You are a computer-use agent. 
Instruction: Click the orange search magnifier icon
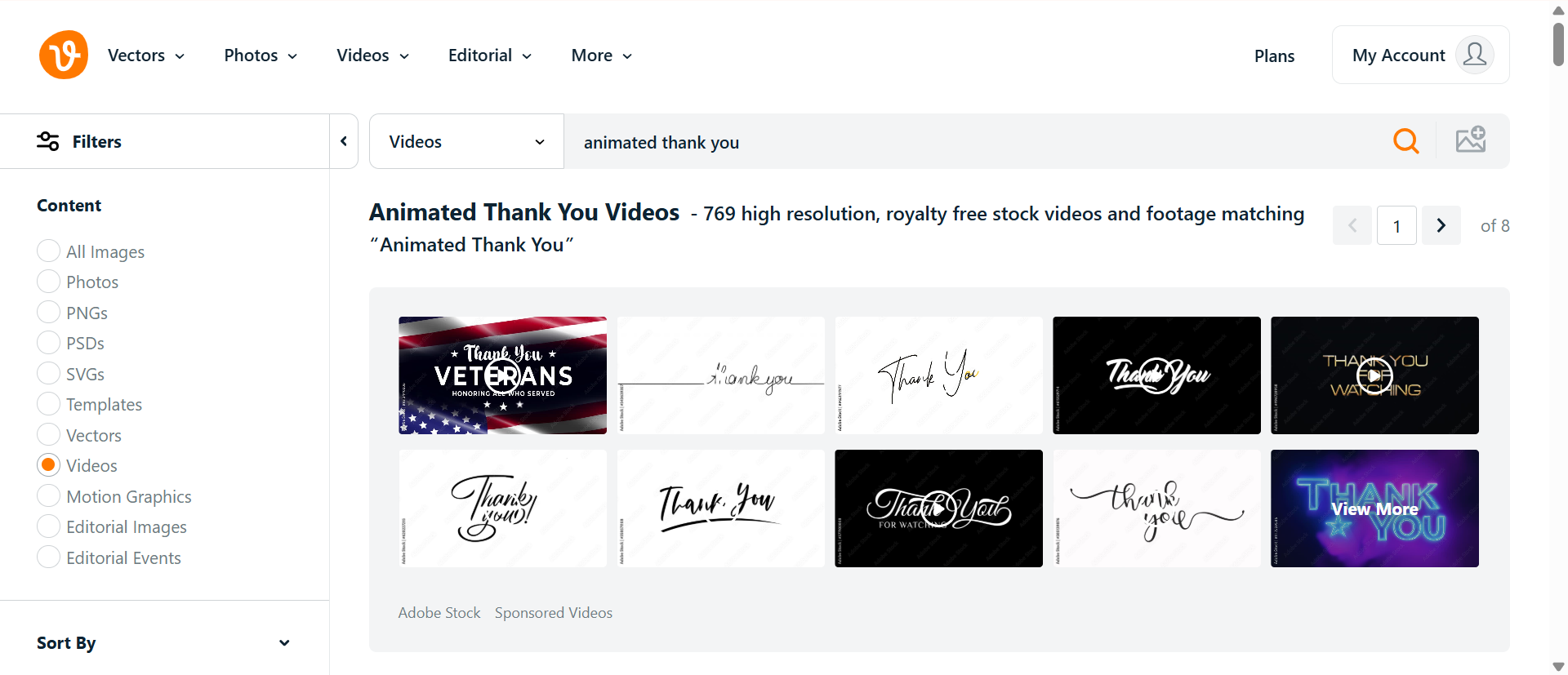pos(1405,141)
